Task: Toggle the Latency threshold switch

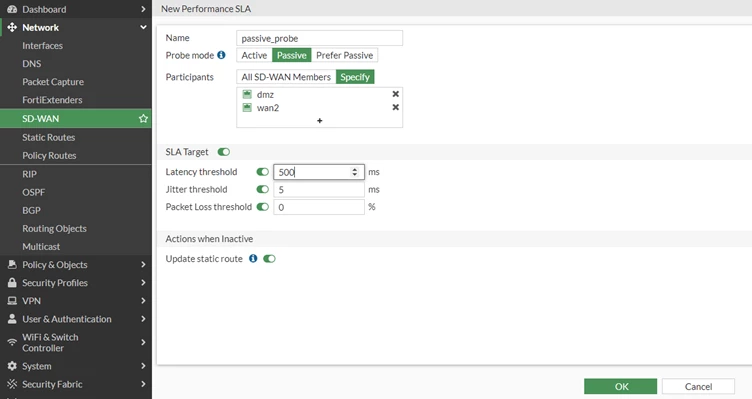Action: (x=262, y=172)
